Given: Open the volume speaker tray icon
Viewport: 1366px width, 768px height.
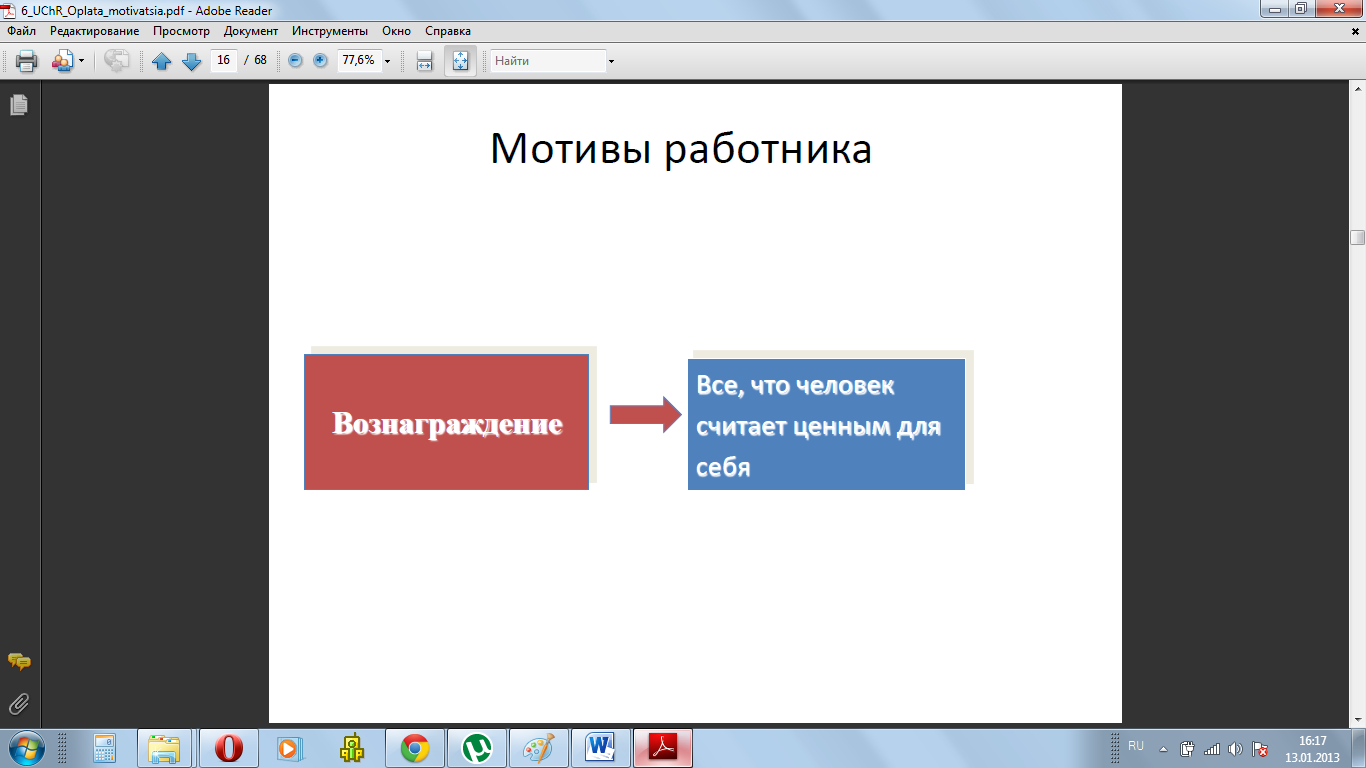Looking at the screenshot, I should click(1236, 748).
